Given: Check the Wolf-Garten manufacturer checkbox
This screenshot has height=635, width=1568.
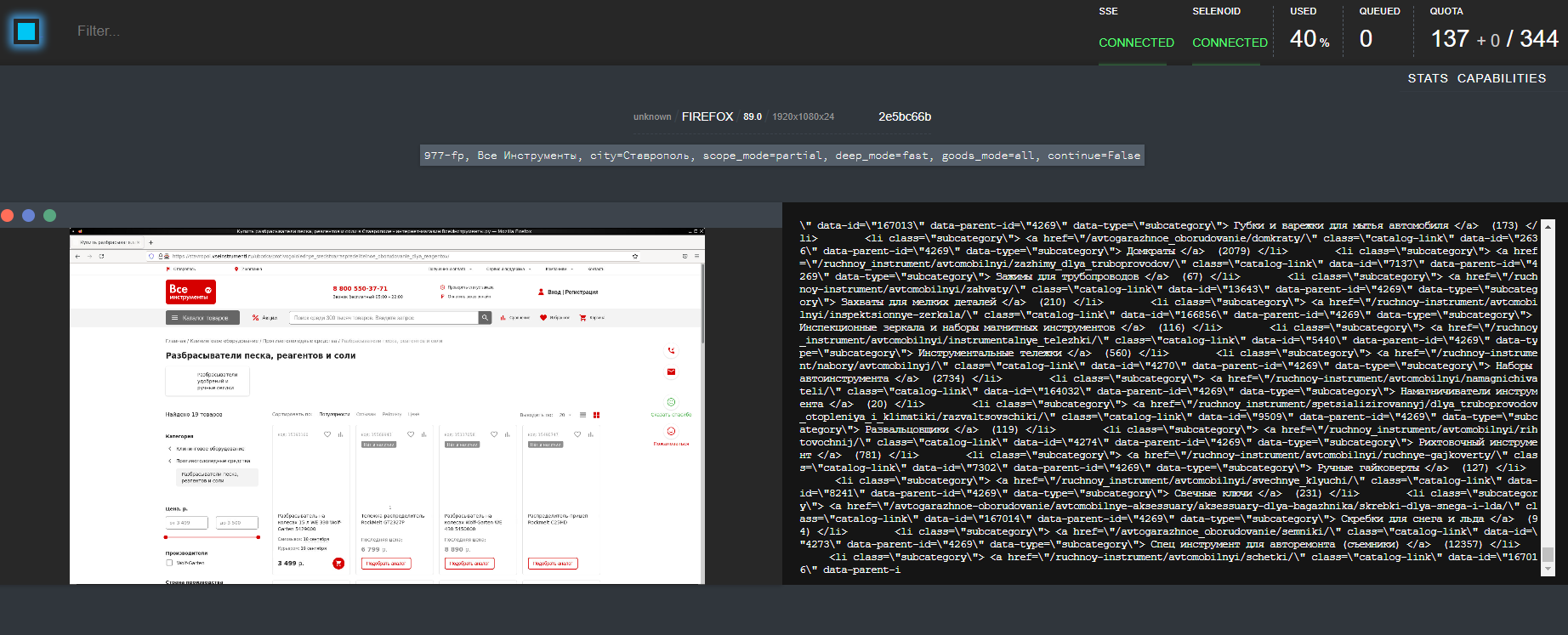Looking at the screenshot, I should coord(169,563).
